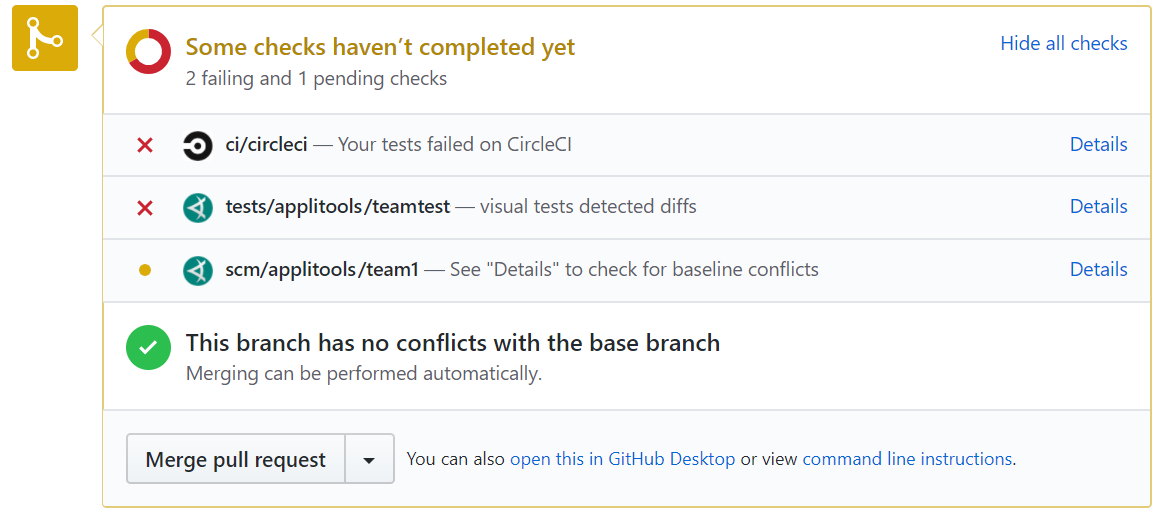Screen dimensions: 1162x511
Task: Open the merge options dropdown arrow
Action: coord(369,460)
